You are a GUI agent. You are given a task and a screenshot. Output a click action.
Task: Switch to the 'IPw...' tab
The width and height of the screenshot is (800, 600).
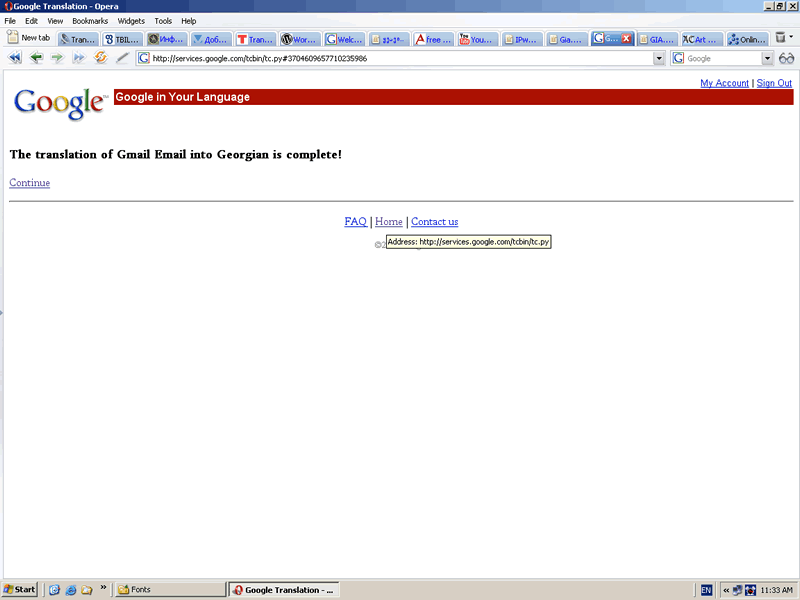(521, 39)
